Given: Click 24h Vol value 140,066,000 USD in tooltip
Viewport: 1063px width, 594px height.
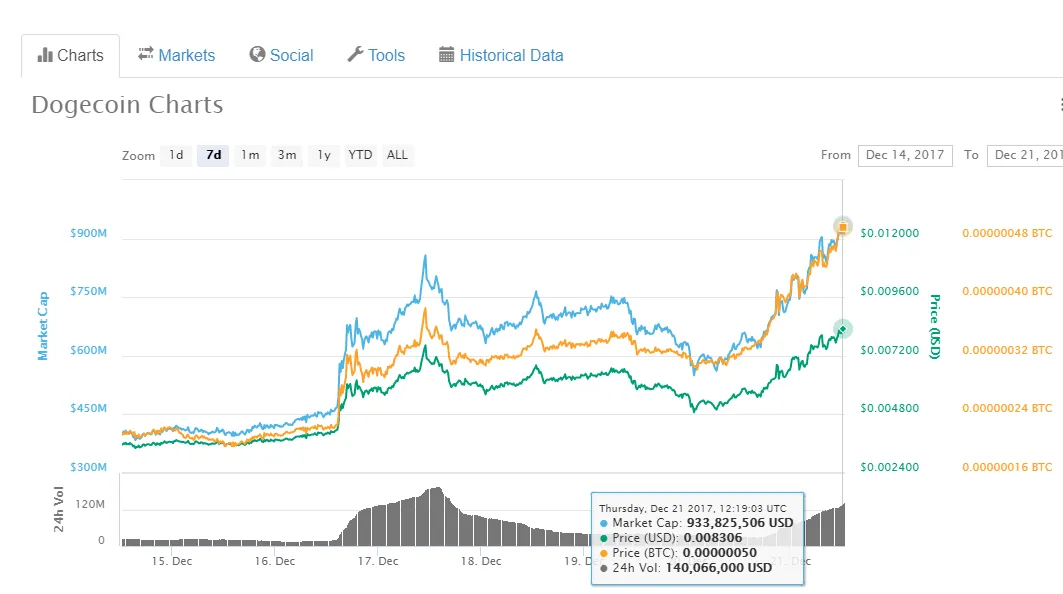Looking at the screenshot, I should [719, 568].
